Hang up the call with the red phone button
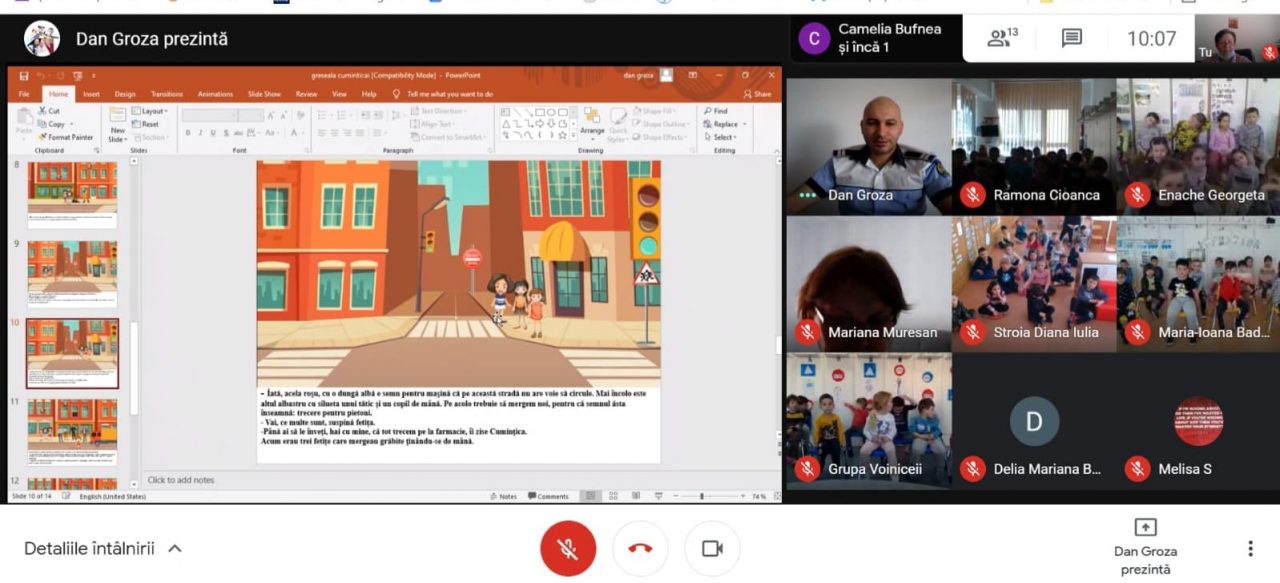Image resolution: width=1280 pixels, height=583 pixels. 640,548
